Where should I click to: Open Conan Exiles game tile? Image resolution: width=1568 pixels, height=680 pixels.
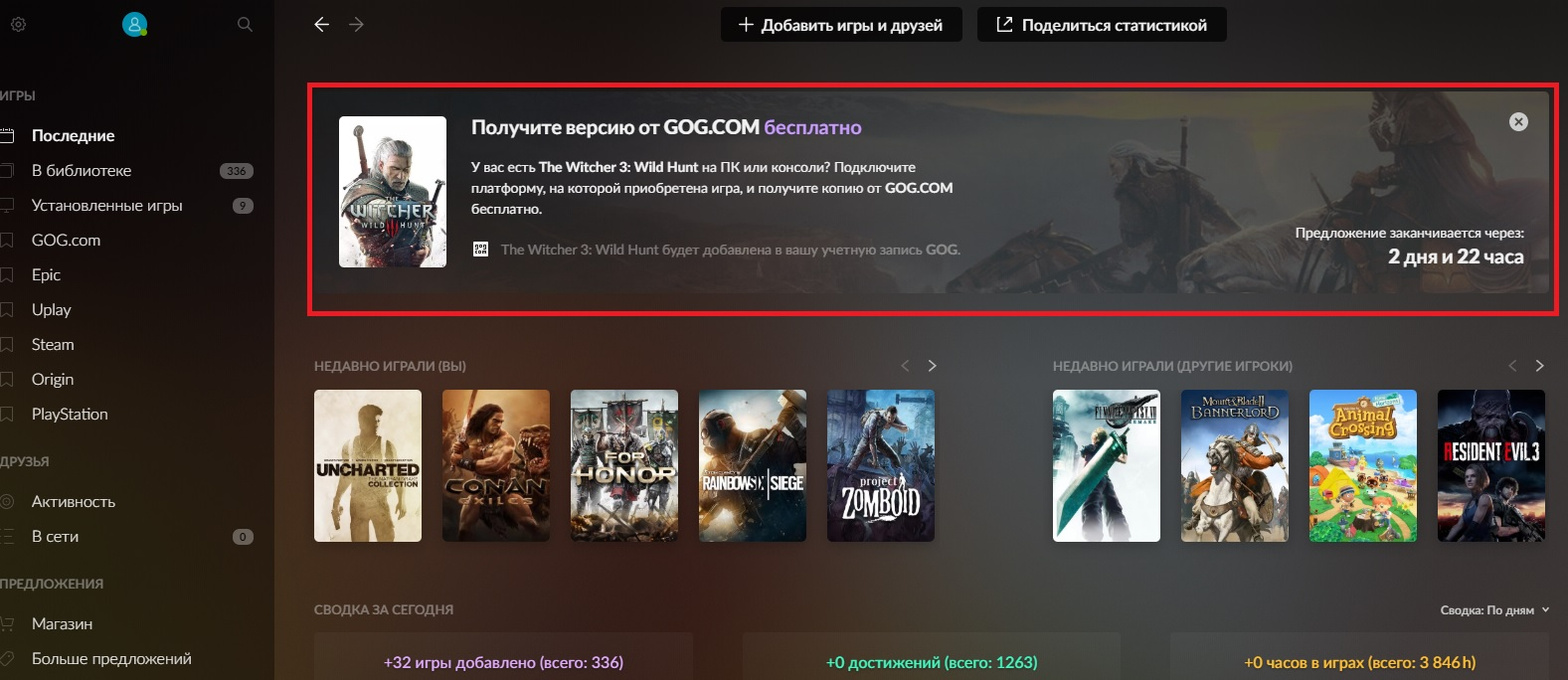click(x=496, y=465)
